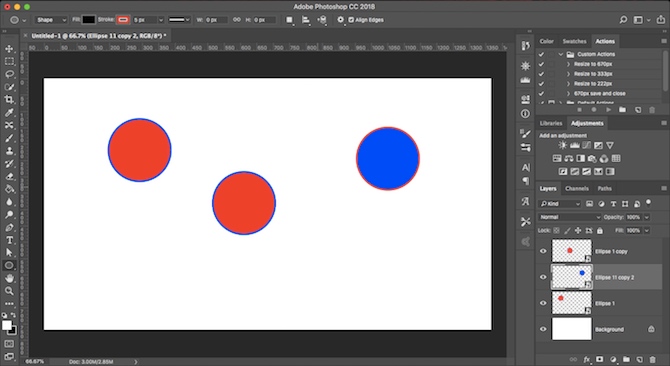Toggle visibility of Background layer

(x=543, y=329)
